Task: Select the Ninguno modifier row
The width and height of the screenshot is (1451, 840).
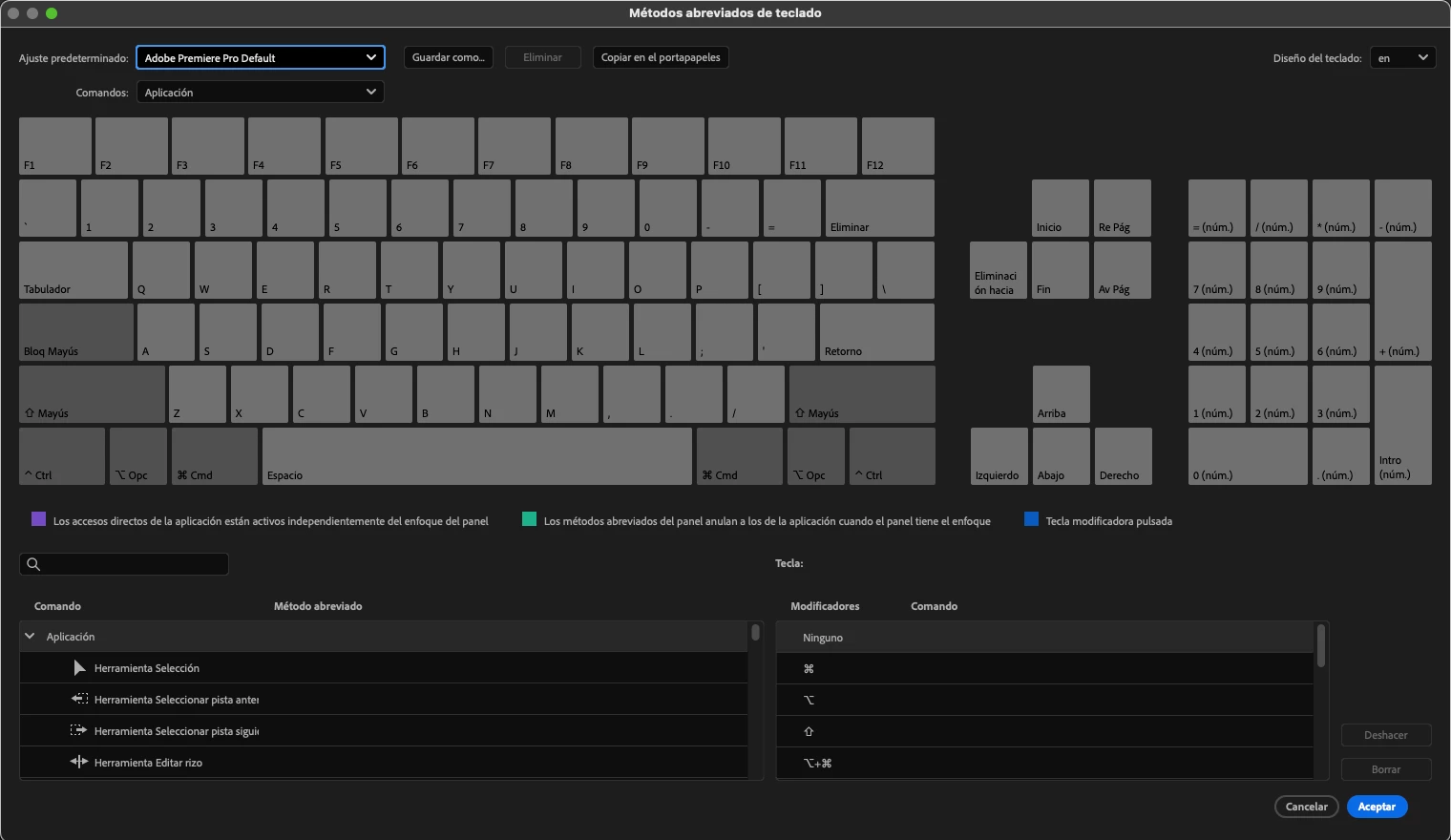Action: click(x=1045, y=638)
